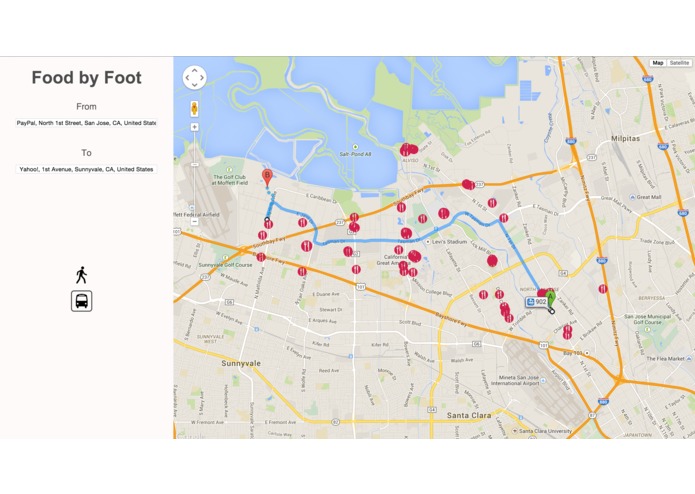The width and height of the screenshot is (695, 494).
Task: Click the Salt-Pond A8 label
Action: click(355, 154)
